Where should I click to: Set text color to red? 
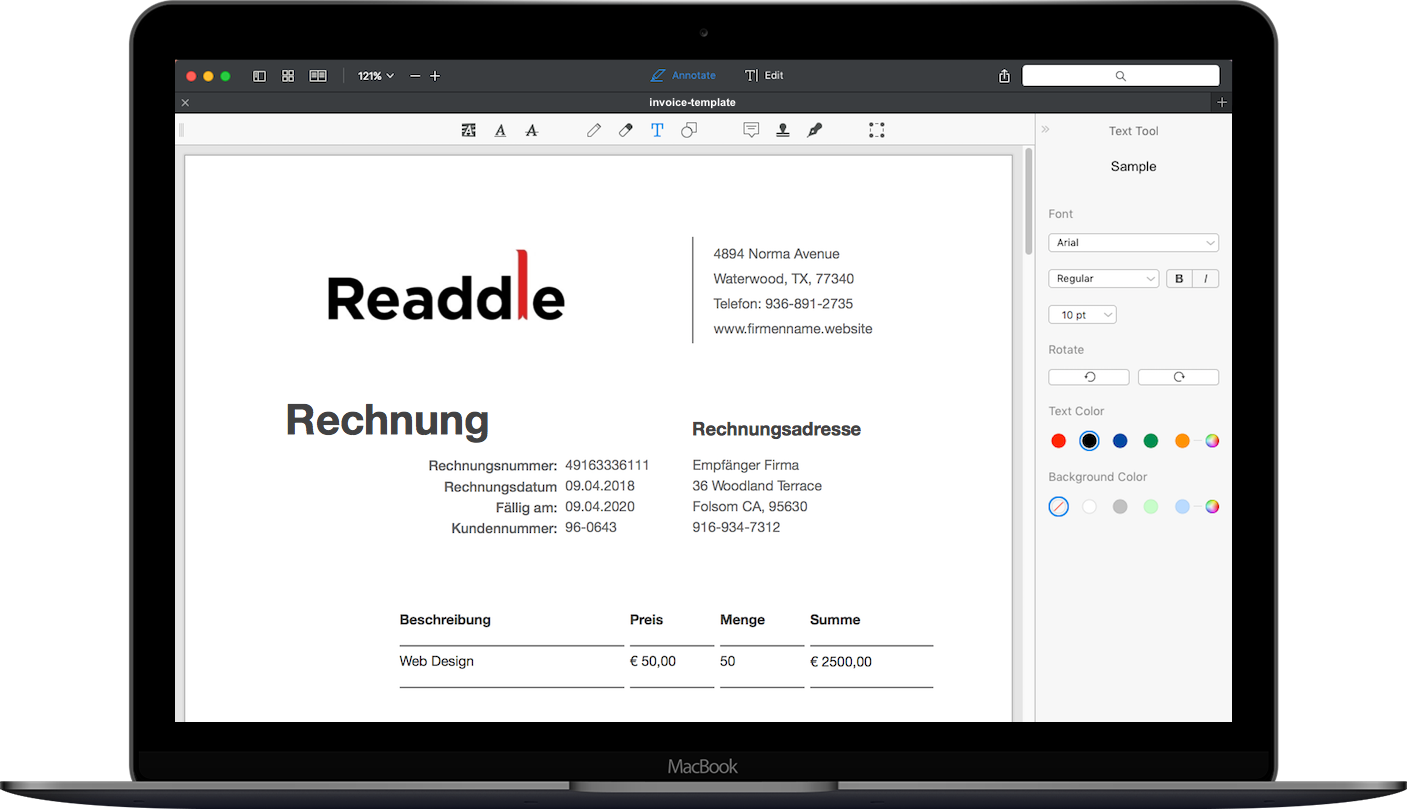pos(1059,441)
